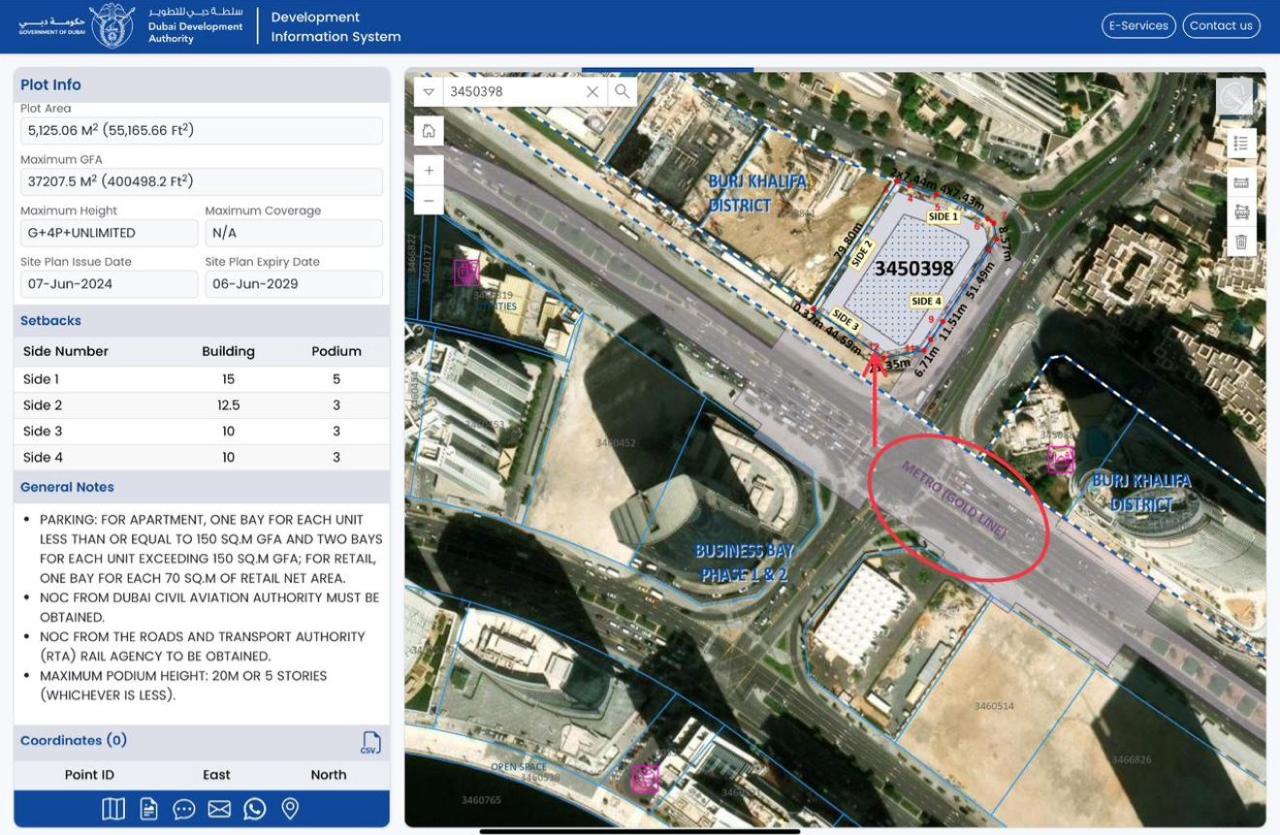Download coordinates as CSV file
The width and height of the screenshot is (1280, 835).
[x=371, y=742]
